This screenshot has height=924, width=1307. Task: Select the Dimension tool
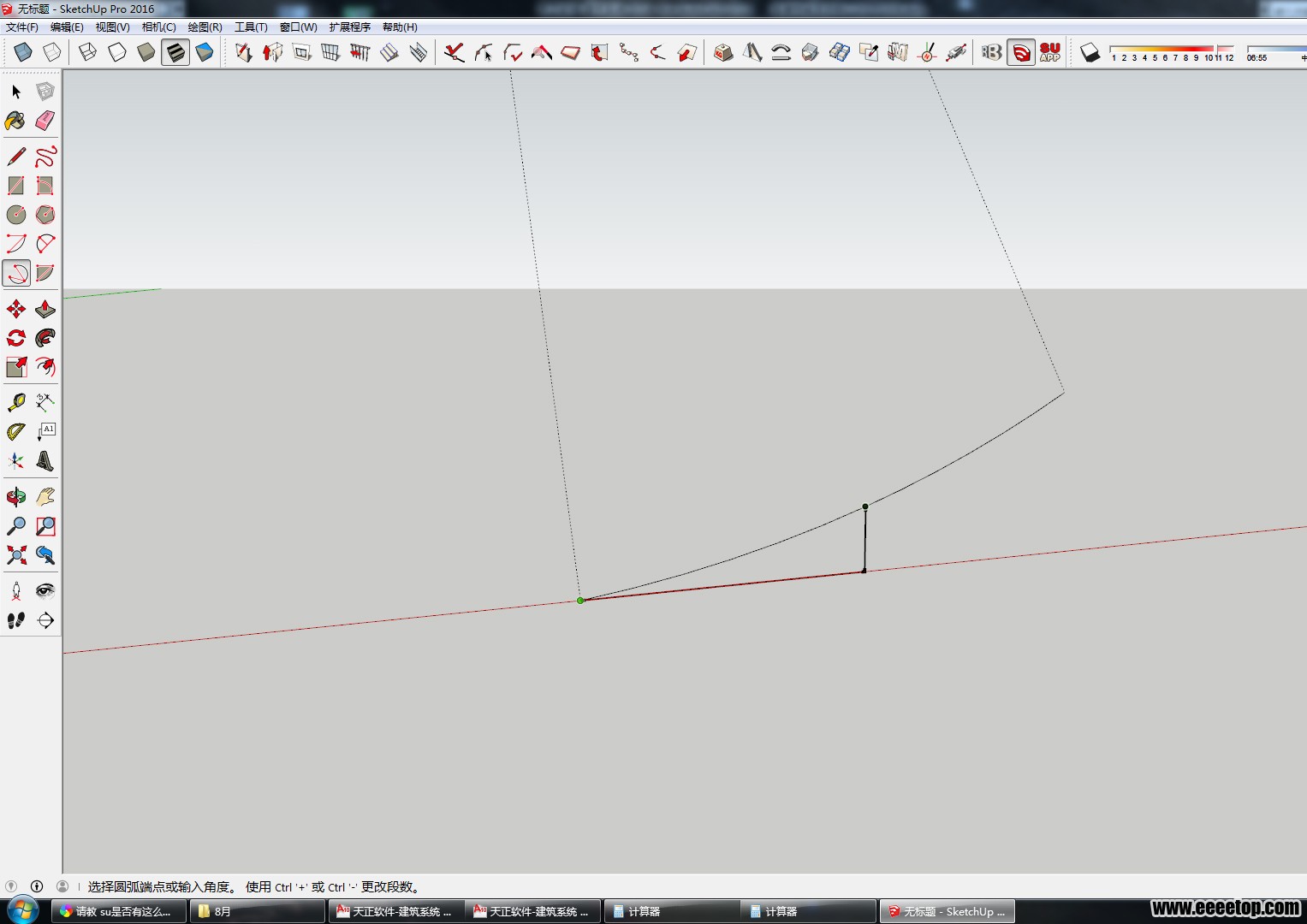point(45,403)
